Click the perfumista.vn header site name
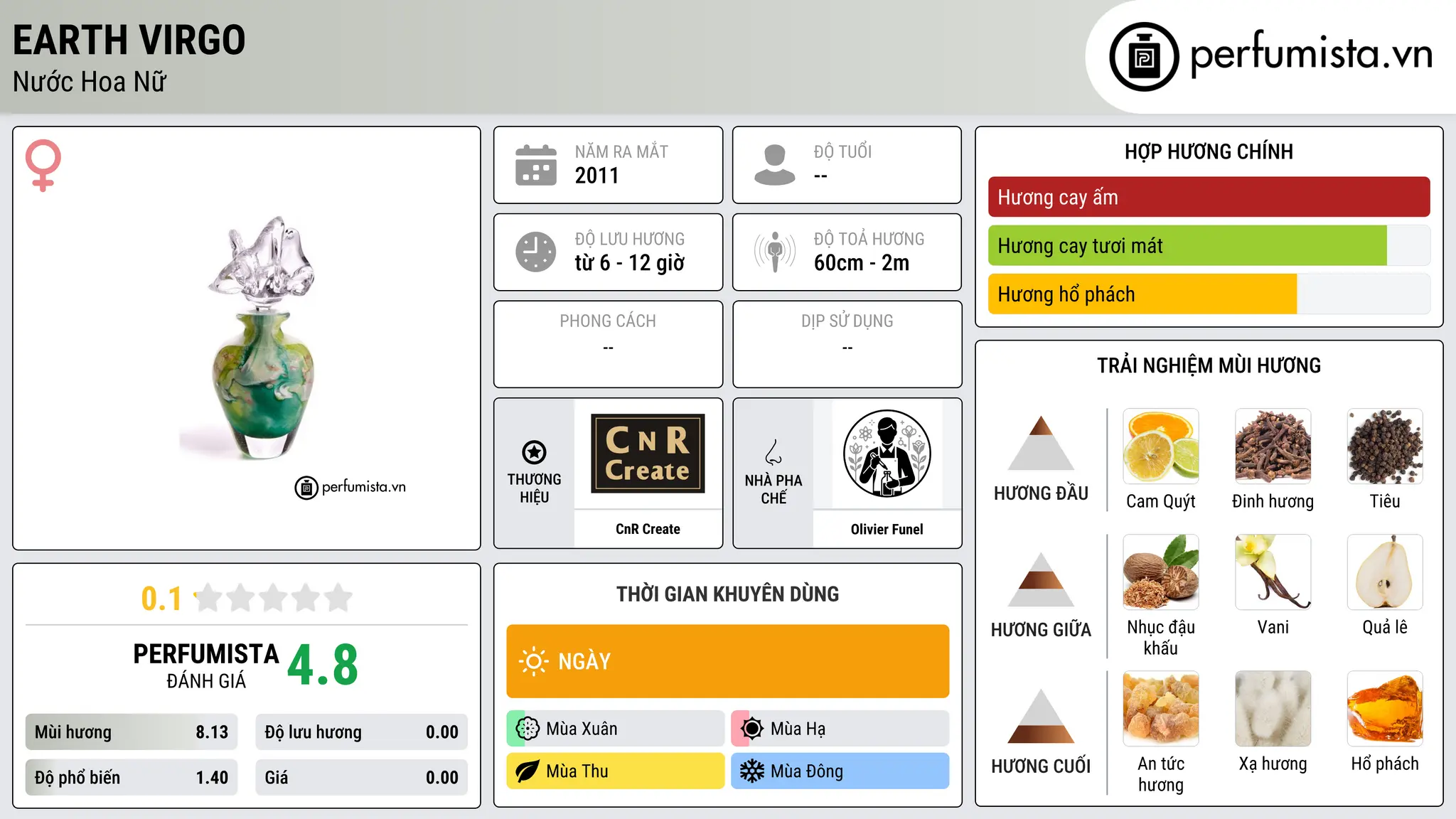The height and width of the screenshot is (819, 1456). coord(1312,54)
